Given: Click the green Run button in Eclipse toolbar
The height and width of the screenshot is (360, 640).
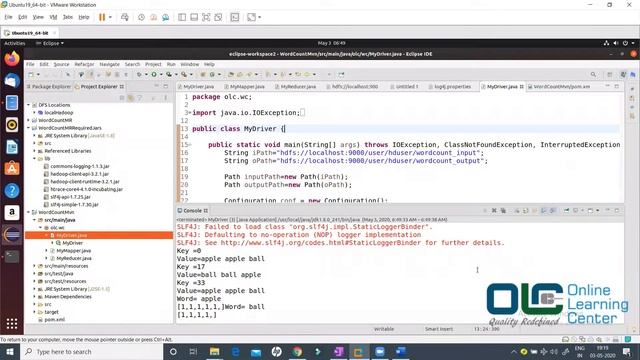Looking at the screenshot, I should tap(154, 75).
